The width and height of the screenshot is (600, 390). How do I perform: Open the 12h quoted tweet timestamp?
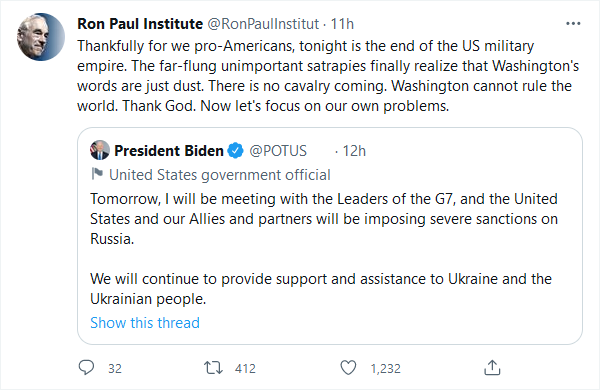354,151
